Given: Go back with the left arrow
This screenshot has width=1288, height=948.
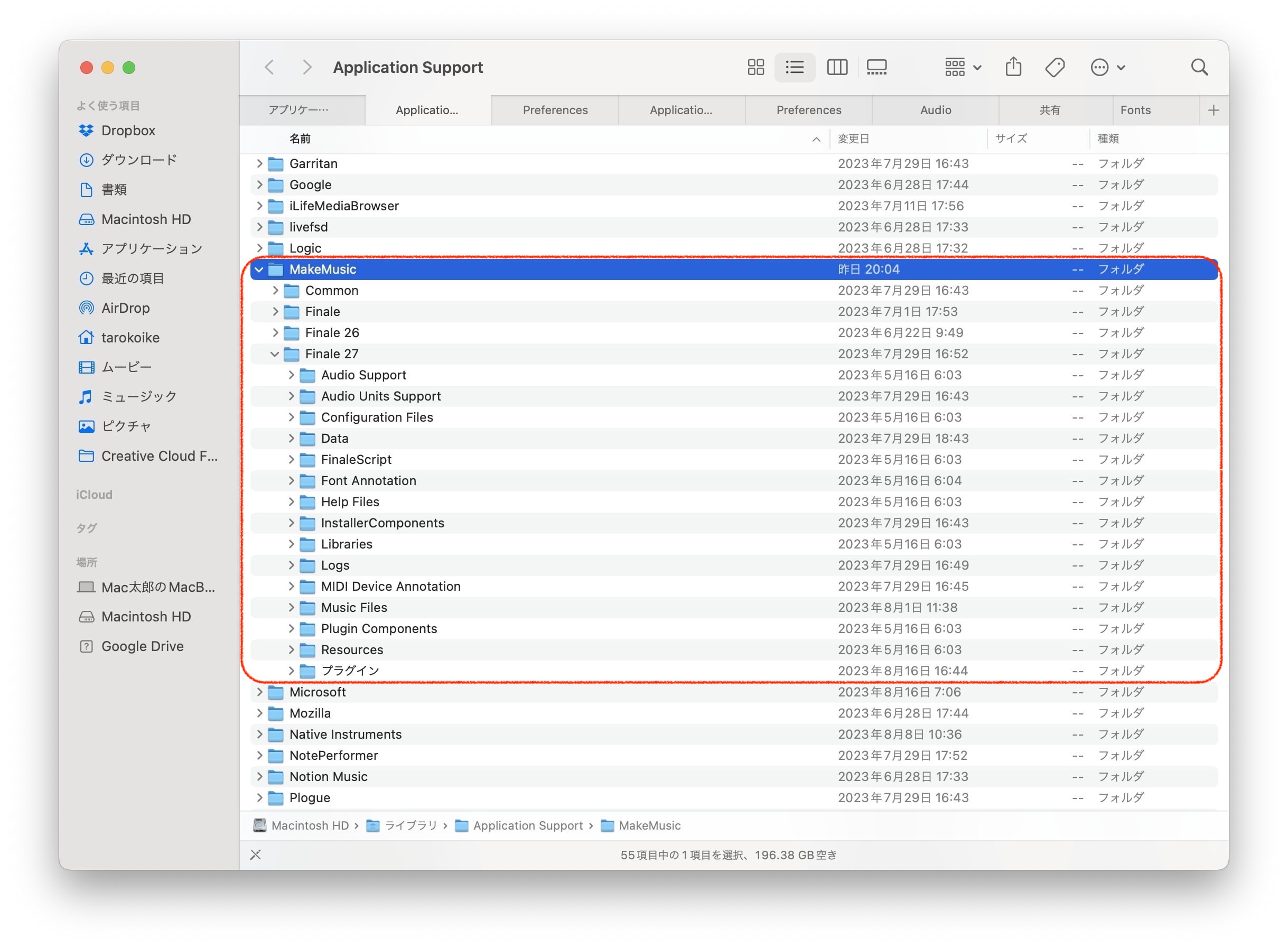Looking at the screenshot, I should tap(269, 68).
